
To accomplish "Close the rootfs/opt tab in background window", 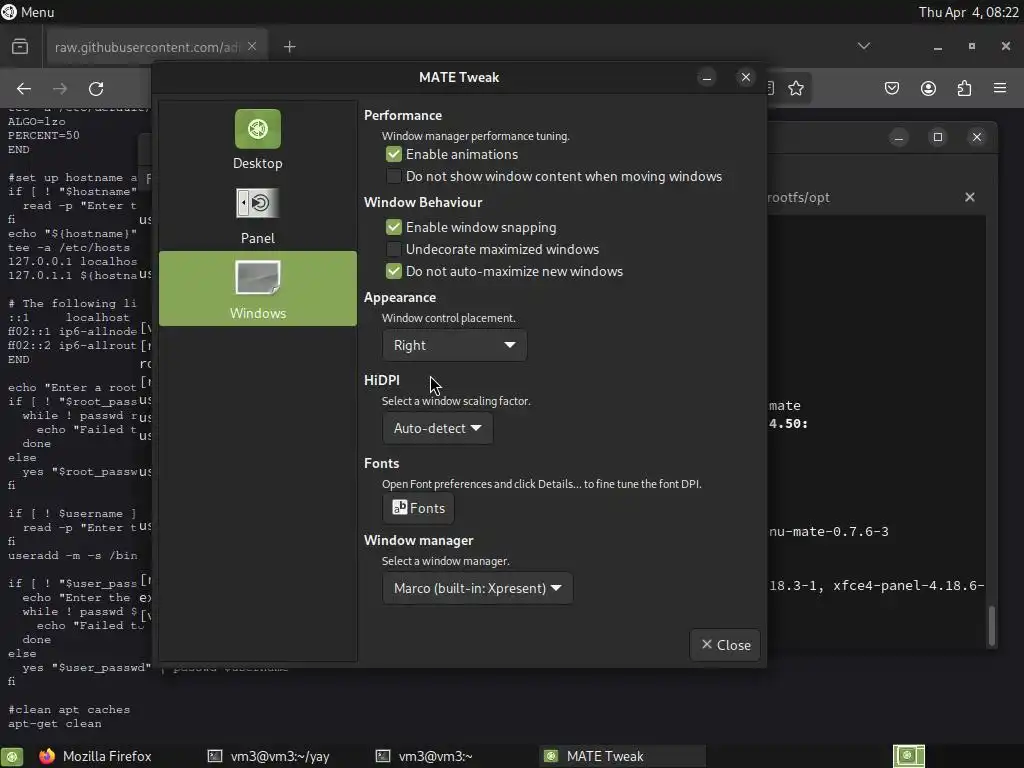I will pos(970,197).
